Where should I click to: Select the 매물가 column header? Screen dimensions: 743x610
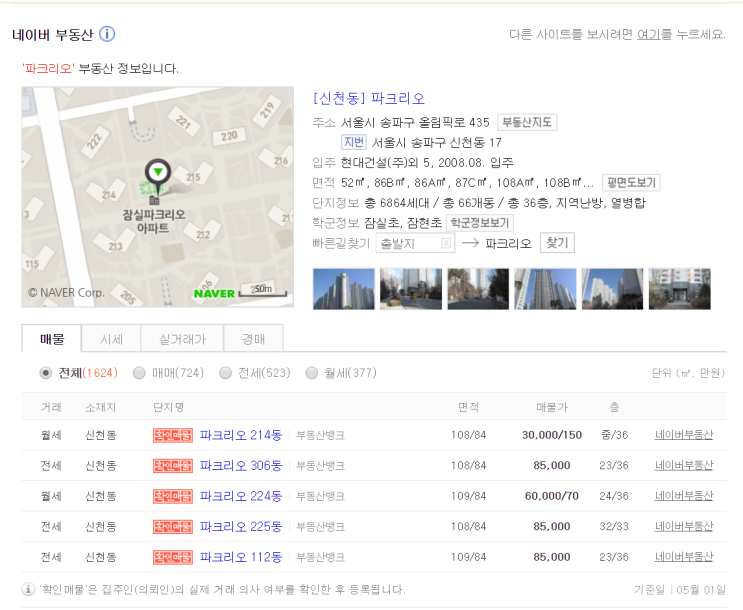(552, 407)
